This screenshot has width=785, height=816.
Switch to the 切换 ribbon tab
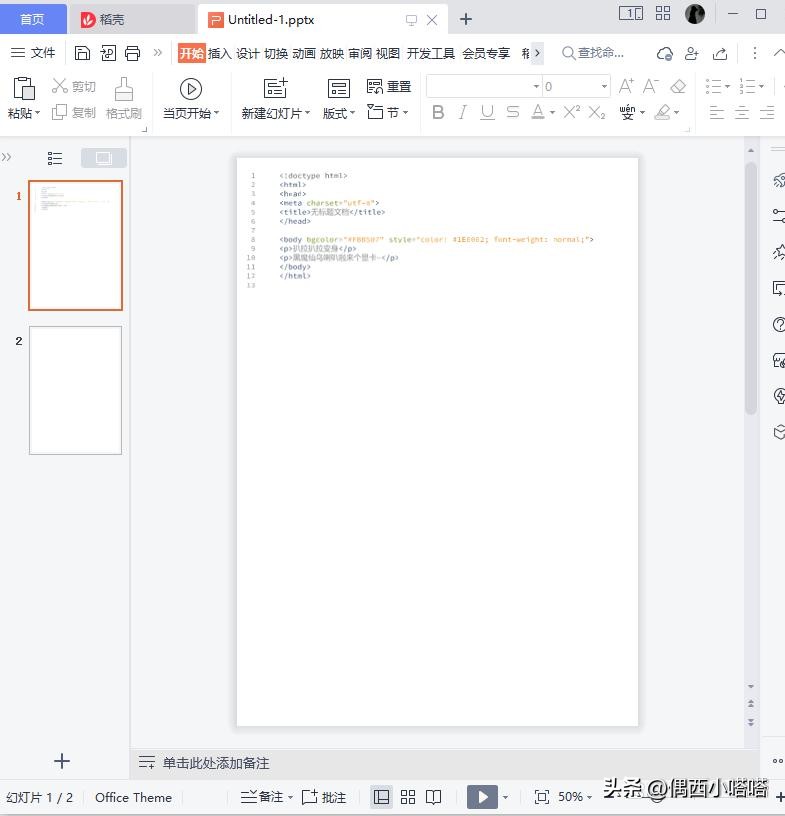click(x=275, y=53)
